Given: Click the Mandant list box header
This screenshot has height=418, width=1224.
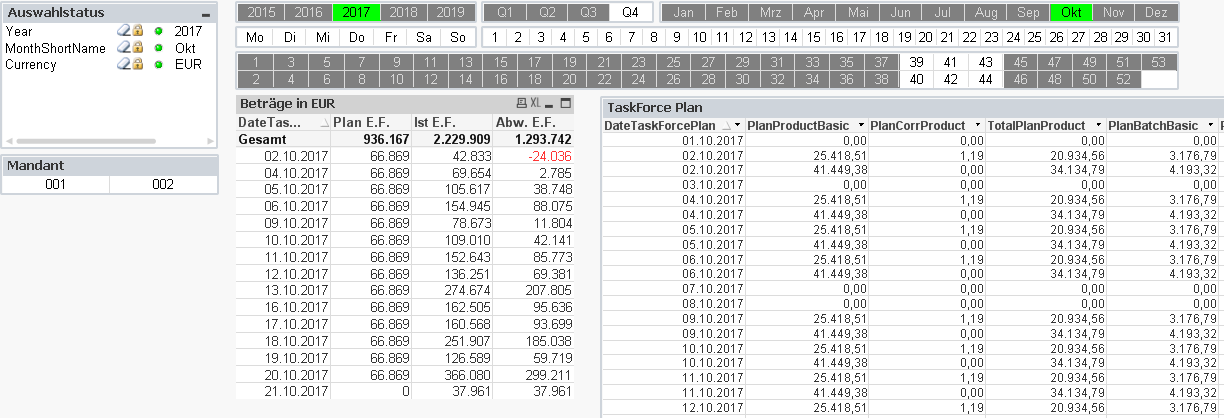Looking at the screenshot, I should (x=109, y=165).
